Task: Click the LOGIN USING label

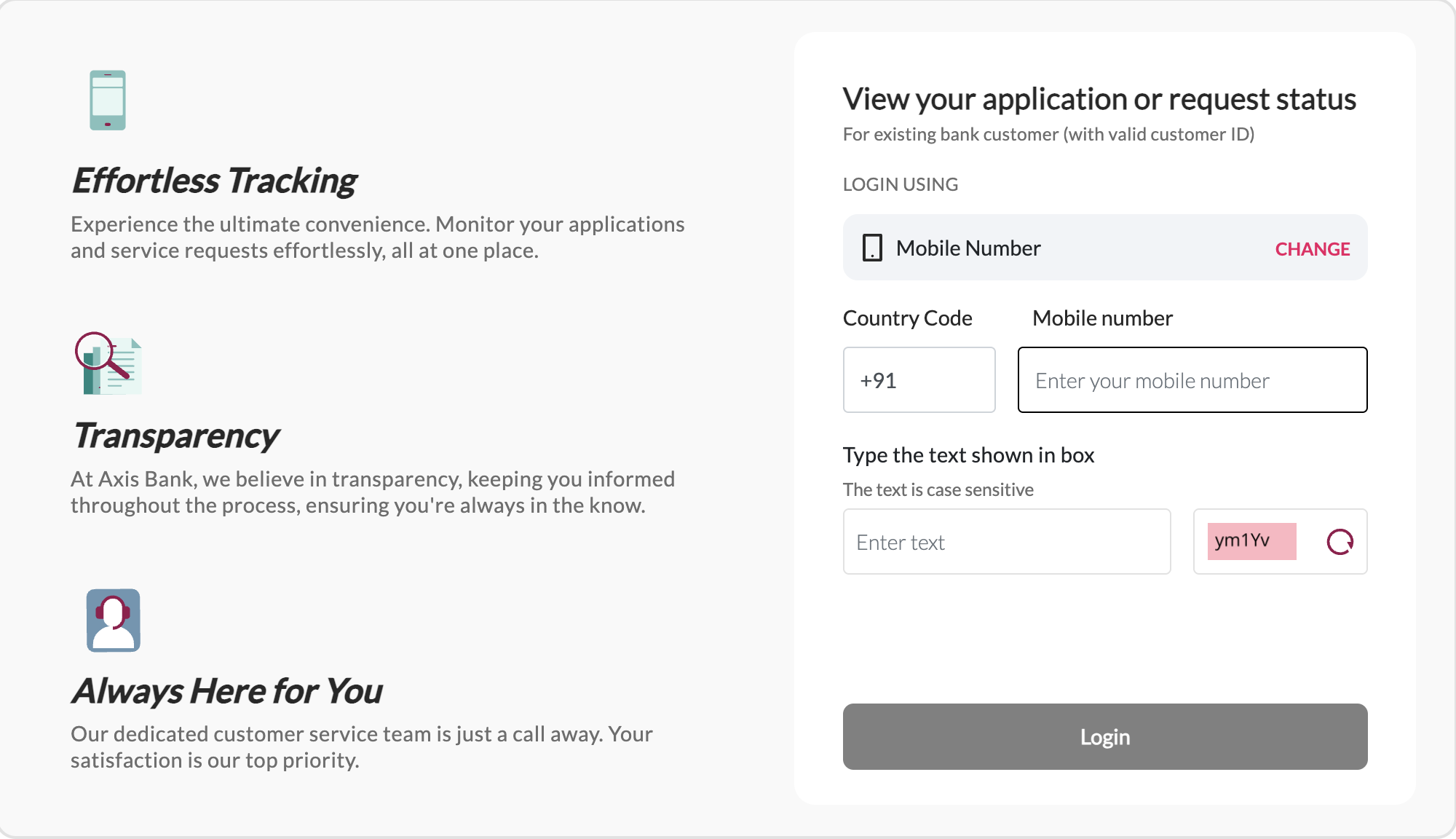Action: coord(901,184)
